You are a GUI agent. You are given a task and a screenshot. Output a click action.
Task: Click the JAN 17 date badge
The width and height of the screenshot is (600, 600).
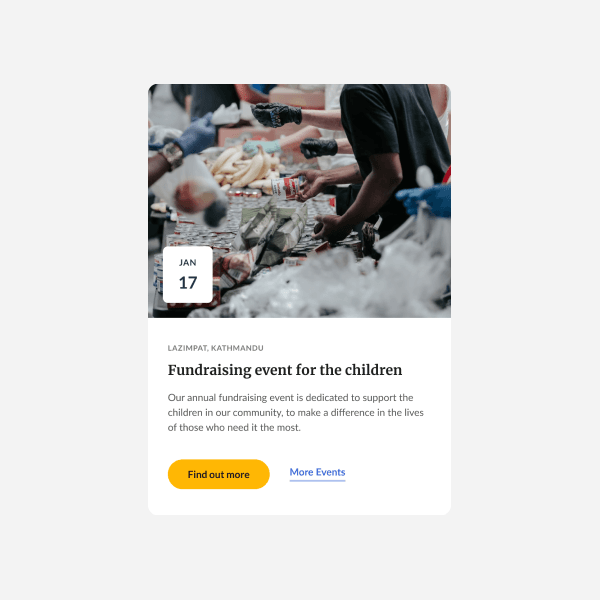[188, 274]
